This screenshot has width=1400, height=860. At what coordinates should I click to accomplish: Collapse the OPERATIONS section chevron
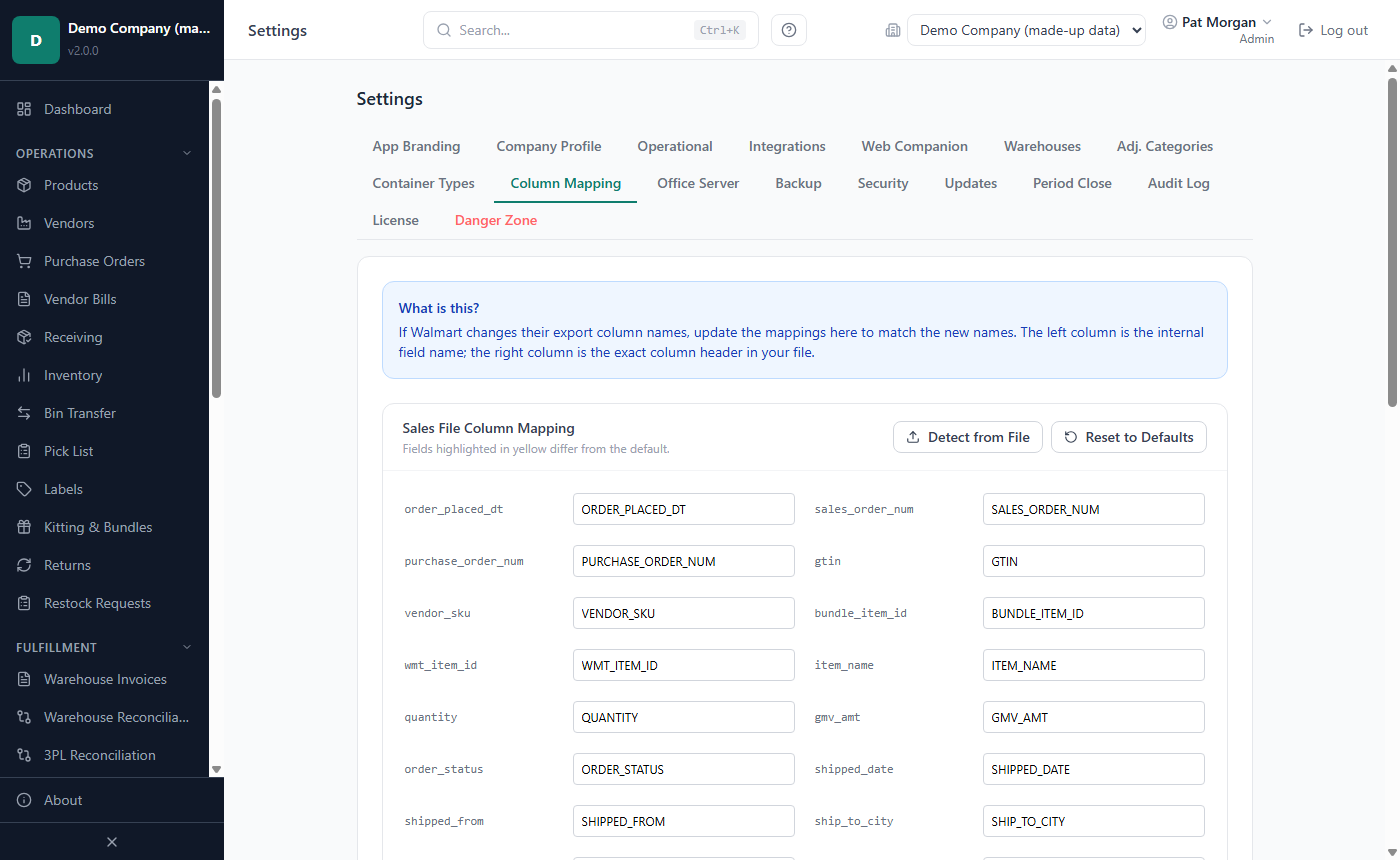(x=186, y=153)
